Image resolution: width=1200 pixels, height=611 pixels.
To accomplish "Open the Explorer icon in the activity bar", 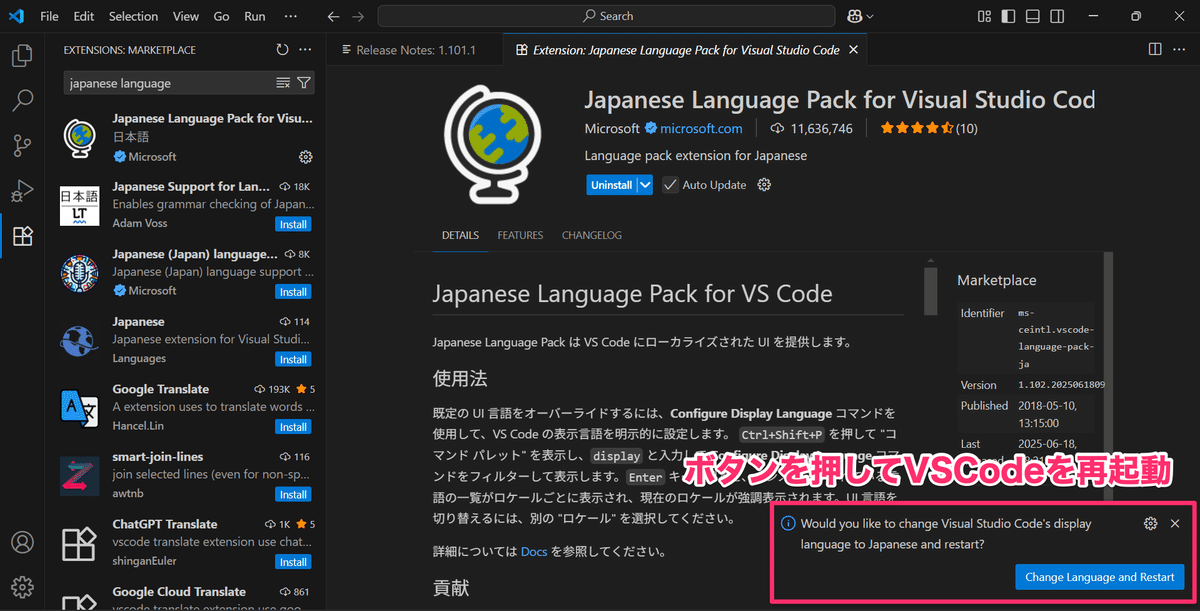I will click(21, 56).
